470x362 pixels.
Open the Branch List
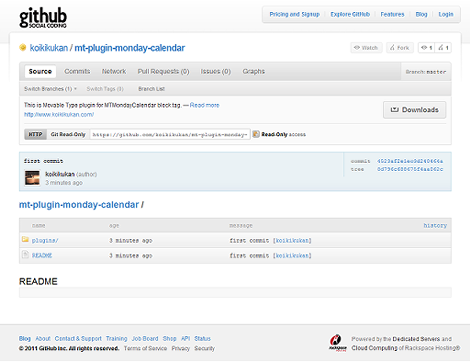tap(151, 89)
